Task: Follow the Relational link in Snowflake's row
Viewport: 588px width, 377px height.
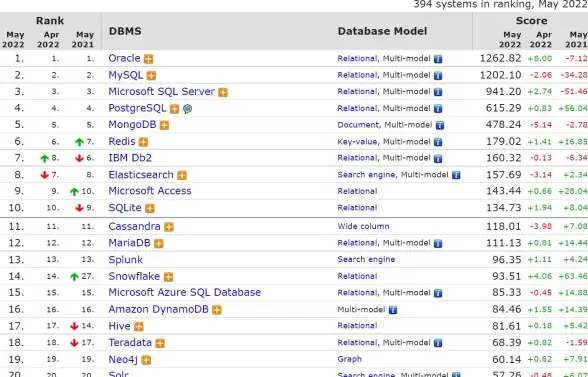Action: [357, 276]
